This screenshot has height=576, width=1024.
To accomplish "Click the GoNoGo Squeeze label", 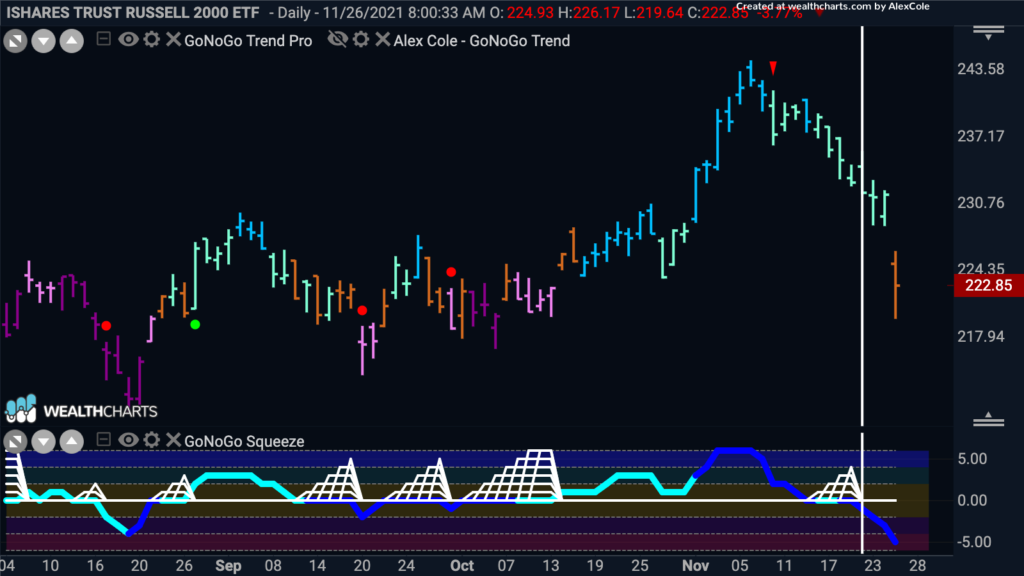I will click(x=244, y=441).
